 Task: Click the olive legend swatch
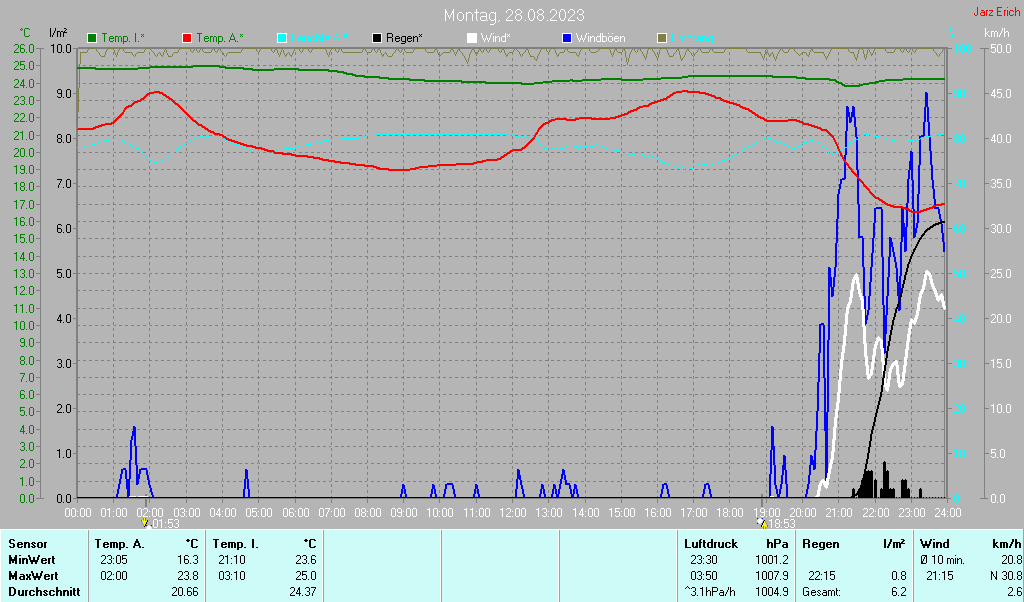[x=661, y=38]
